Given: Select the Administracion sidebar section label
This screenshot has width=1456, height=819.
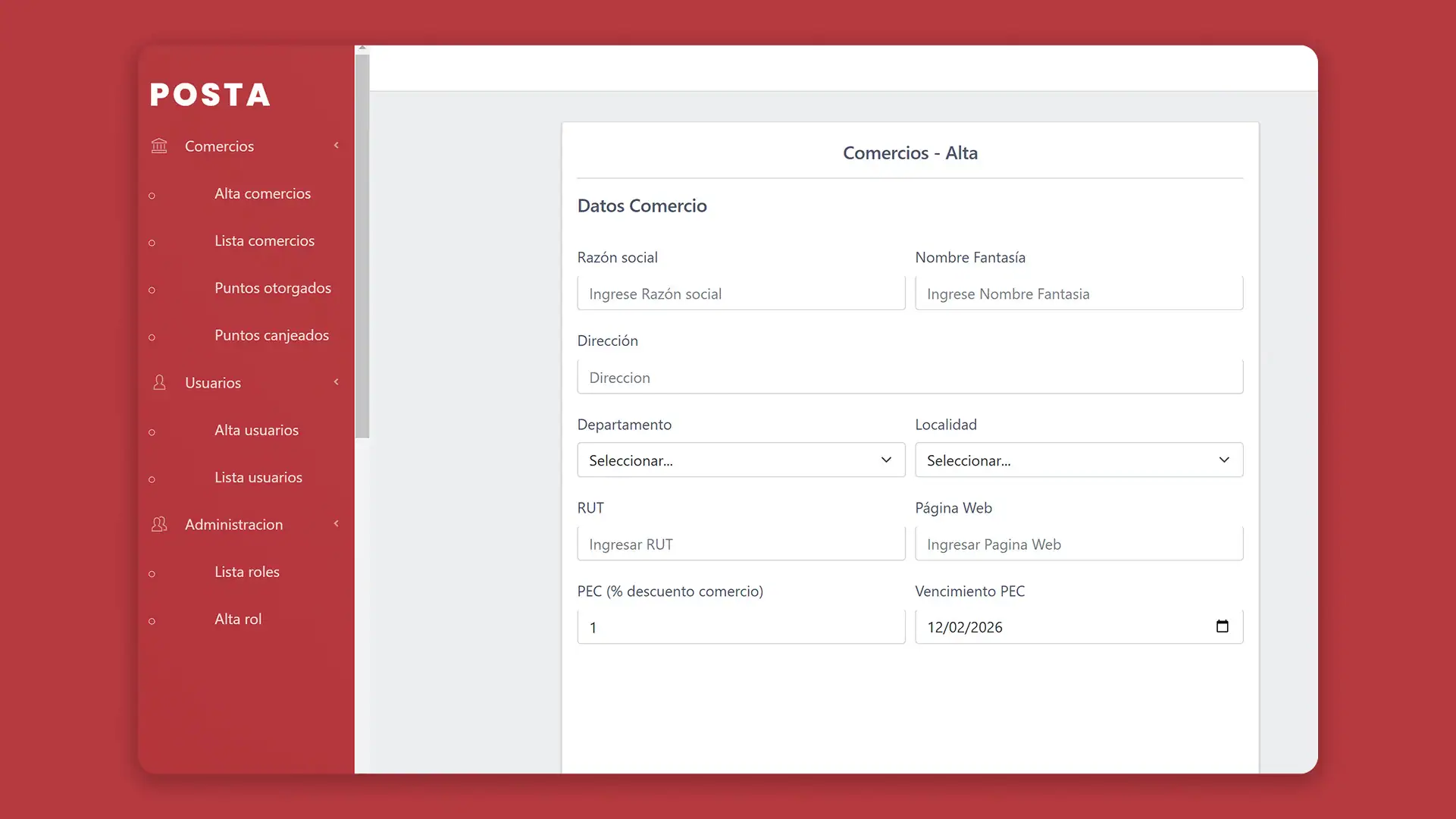Looking at the screenshot, I should (233, 525).
